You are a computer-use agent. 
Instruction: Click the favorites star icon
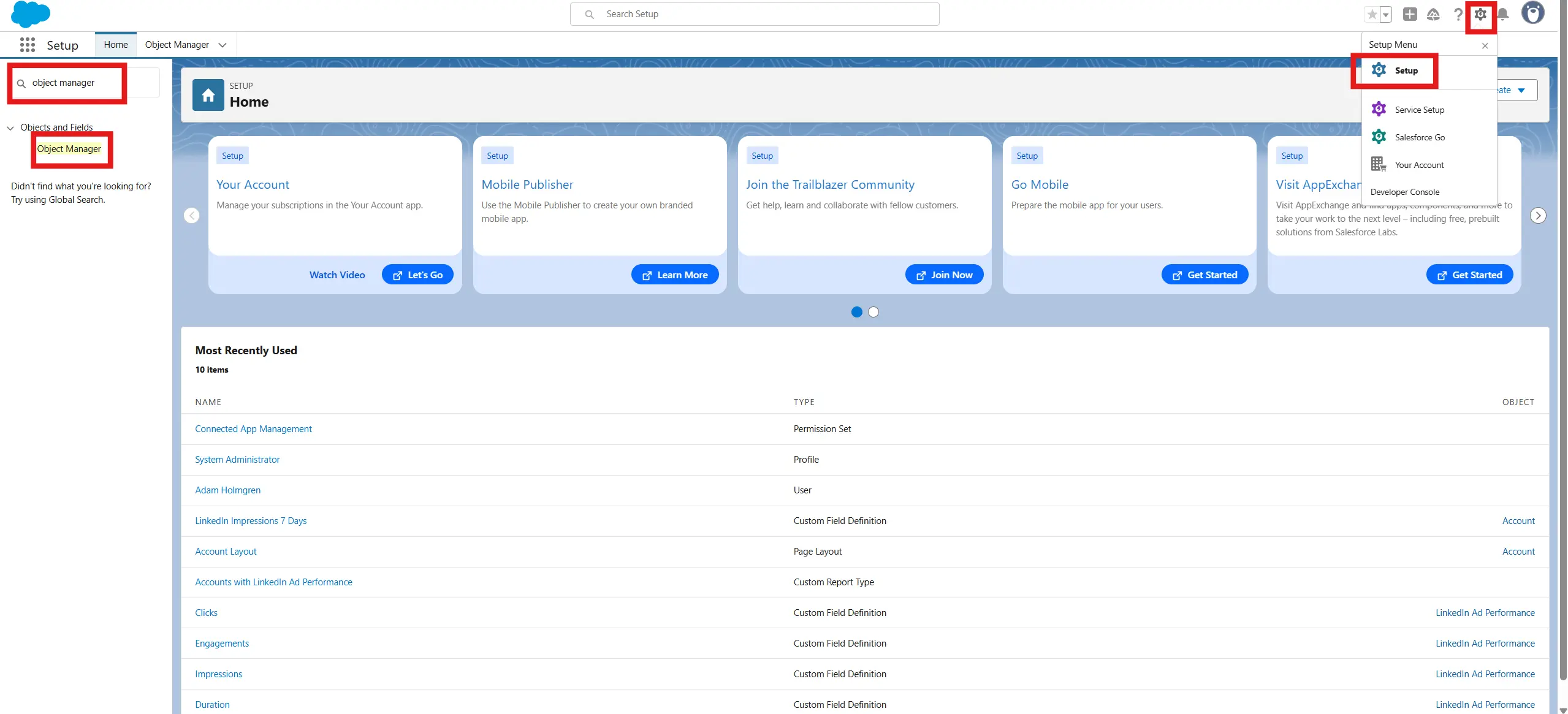(1372, 14)
